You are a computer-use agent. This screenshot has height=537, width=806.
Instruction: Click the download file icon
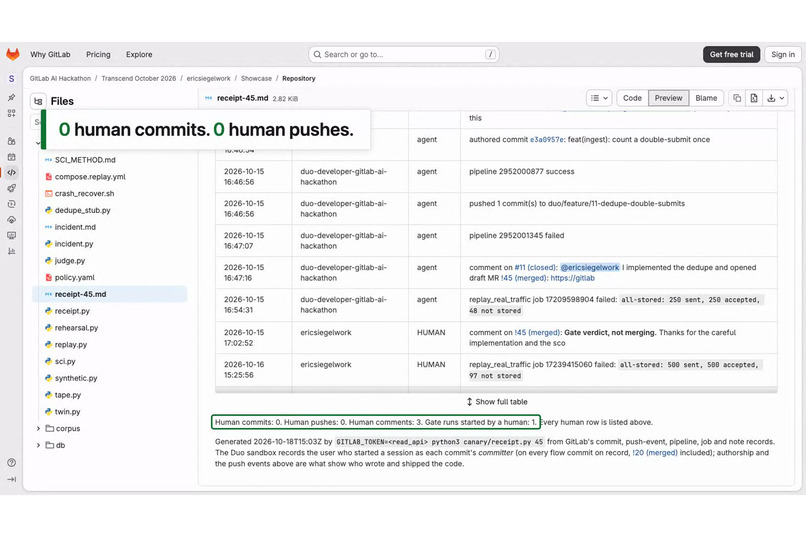coord(771,98)
